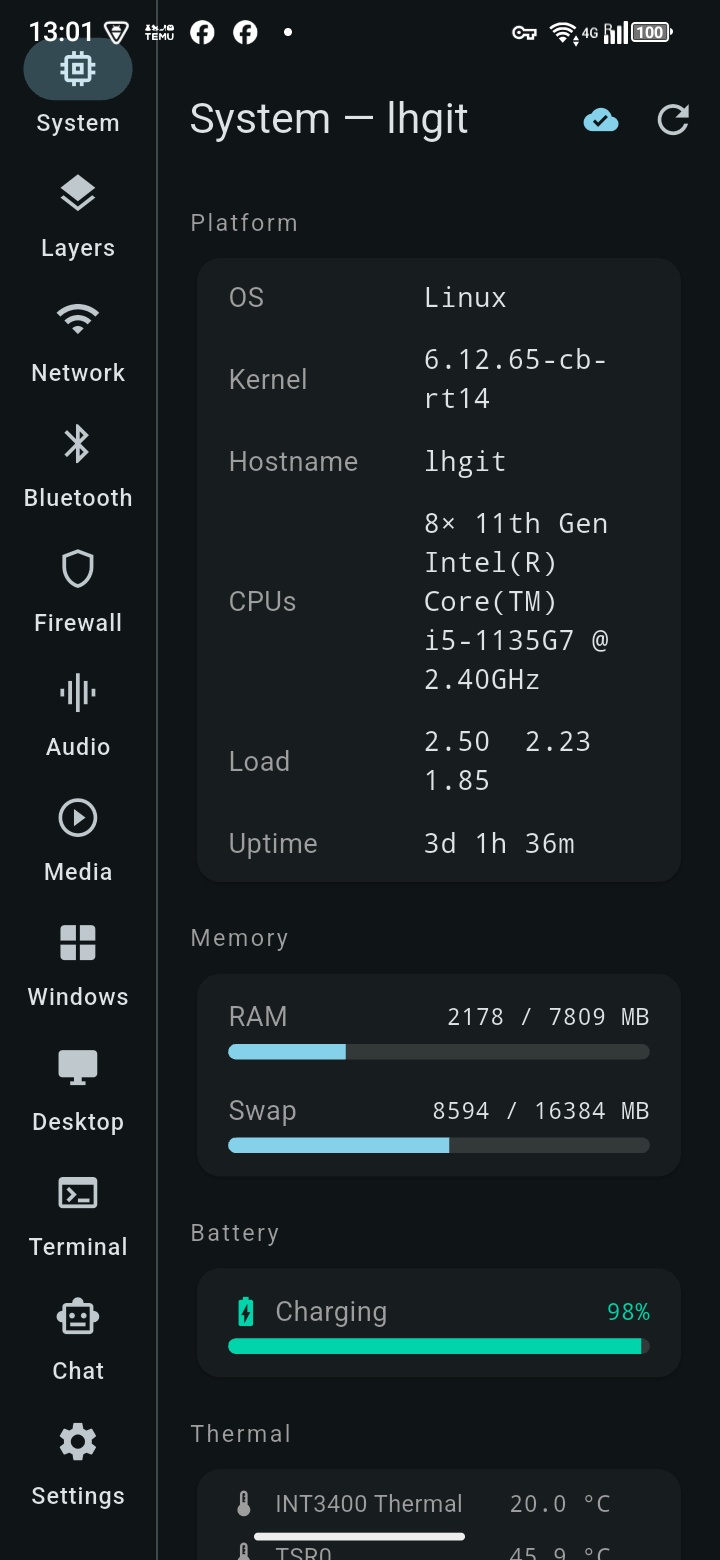Tap the phone battery 100 indicator

651,33
